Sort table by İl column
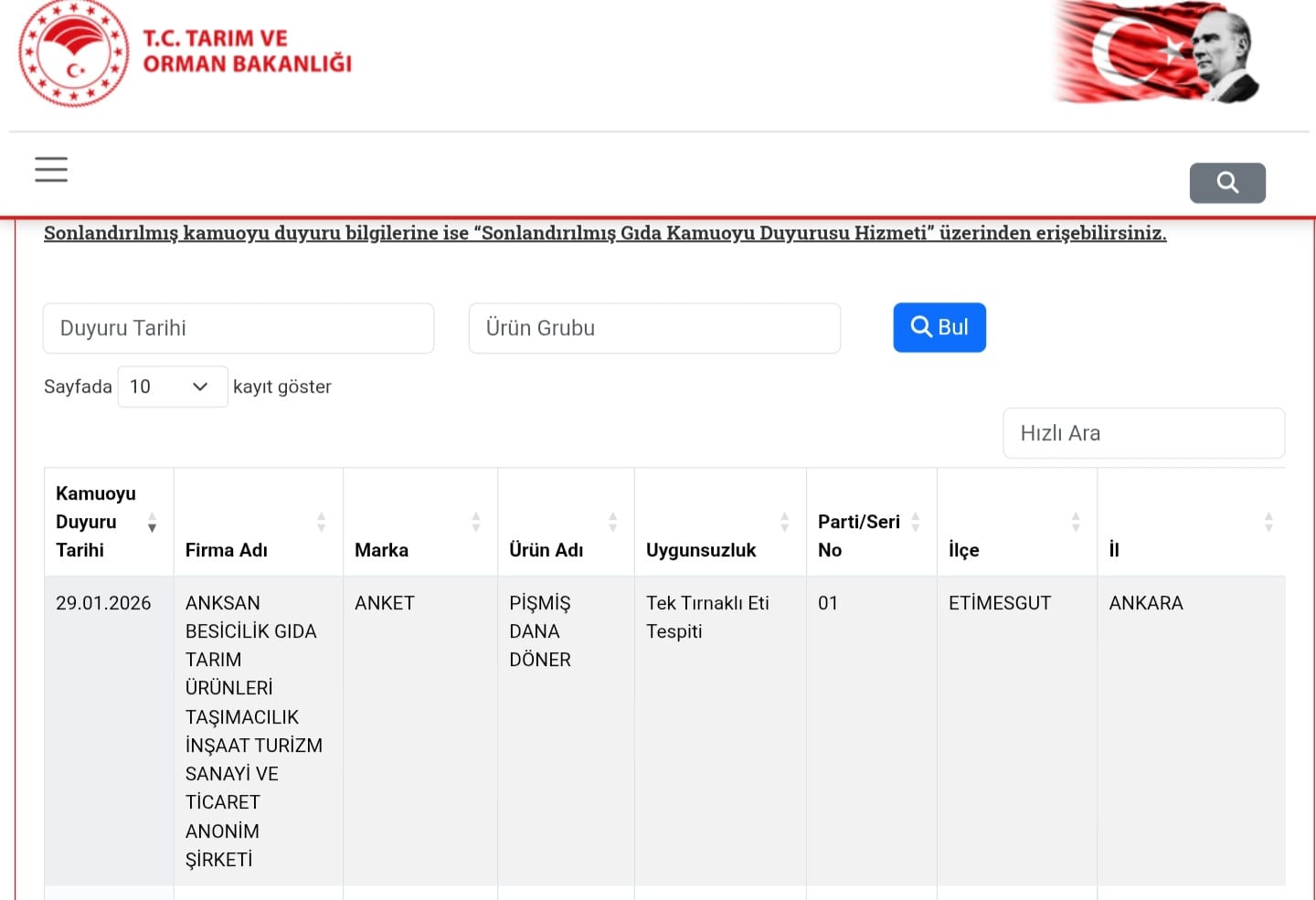 coord(1268,522)
